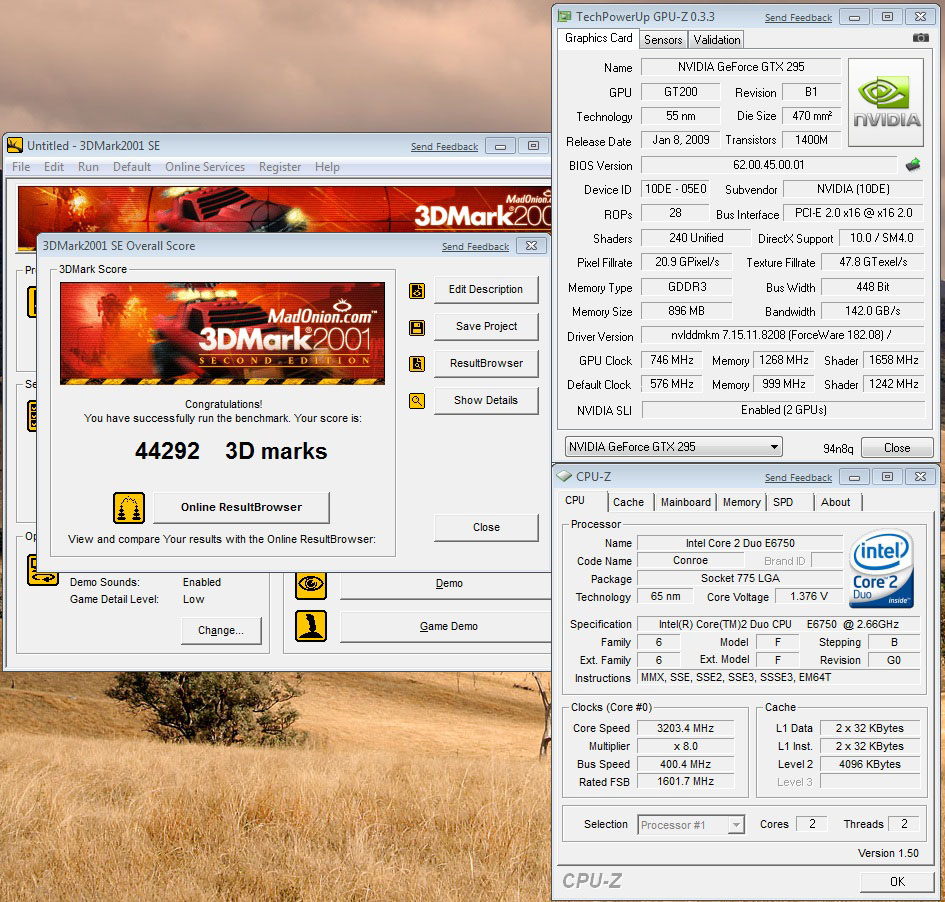The image size is (945, 902).
Task: Click the Intel Core 2 Duo logo
Action: pos(882,568)
